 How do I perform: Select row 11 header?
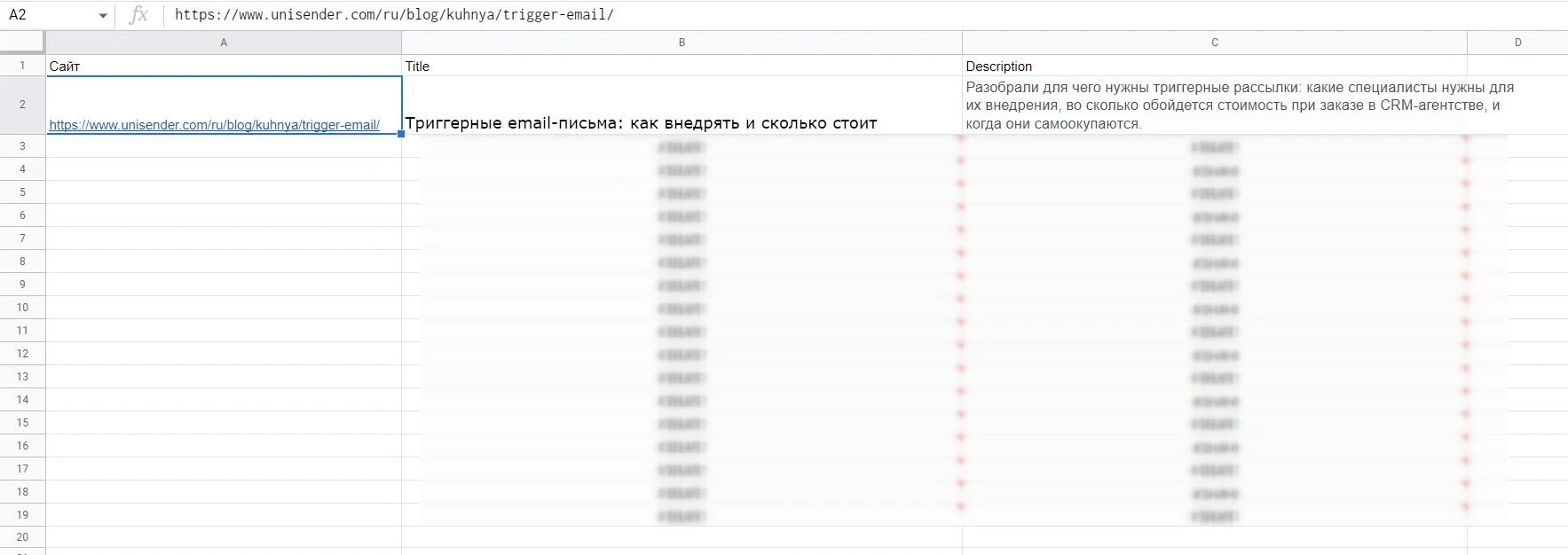pos(22,331)
